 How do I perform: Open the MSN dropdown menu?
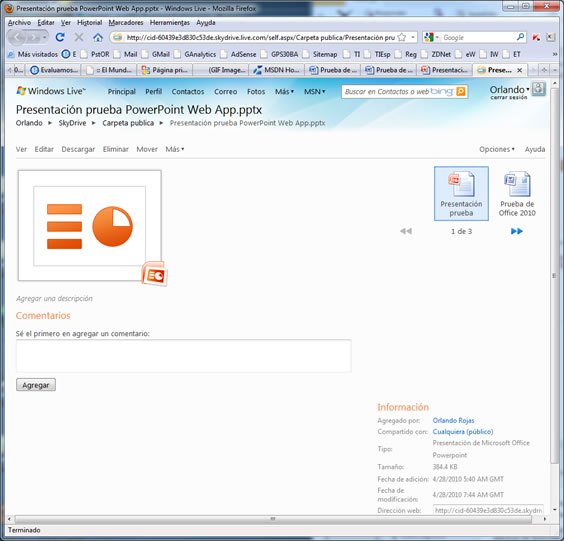[314, 92]
